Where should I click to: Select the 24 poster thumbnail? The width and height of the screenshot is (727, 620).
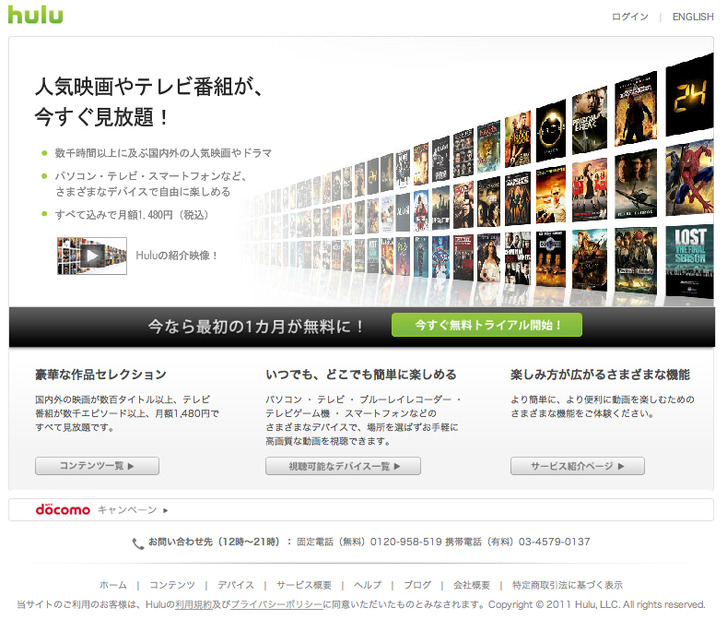[689, 95]
